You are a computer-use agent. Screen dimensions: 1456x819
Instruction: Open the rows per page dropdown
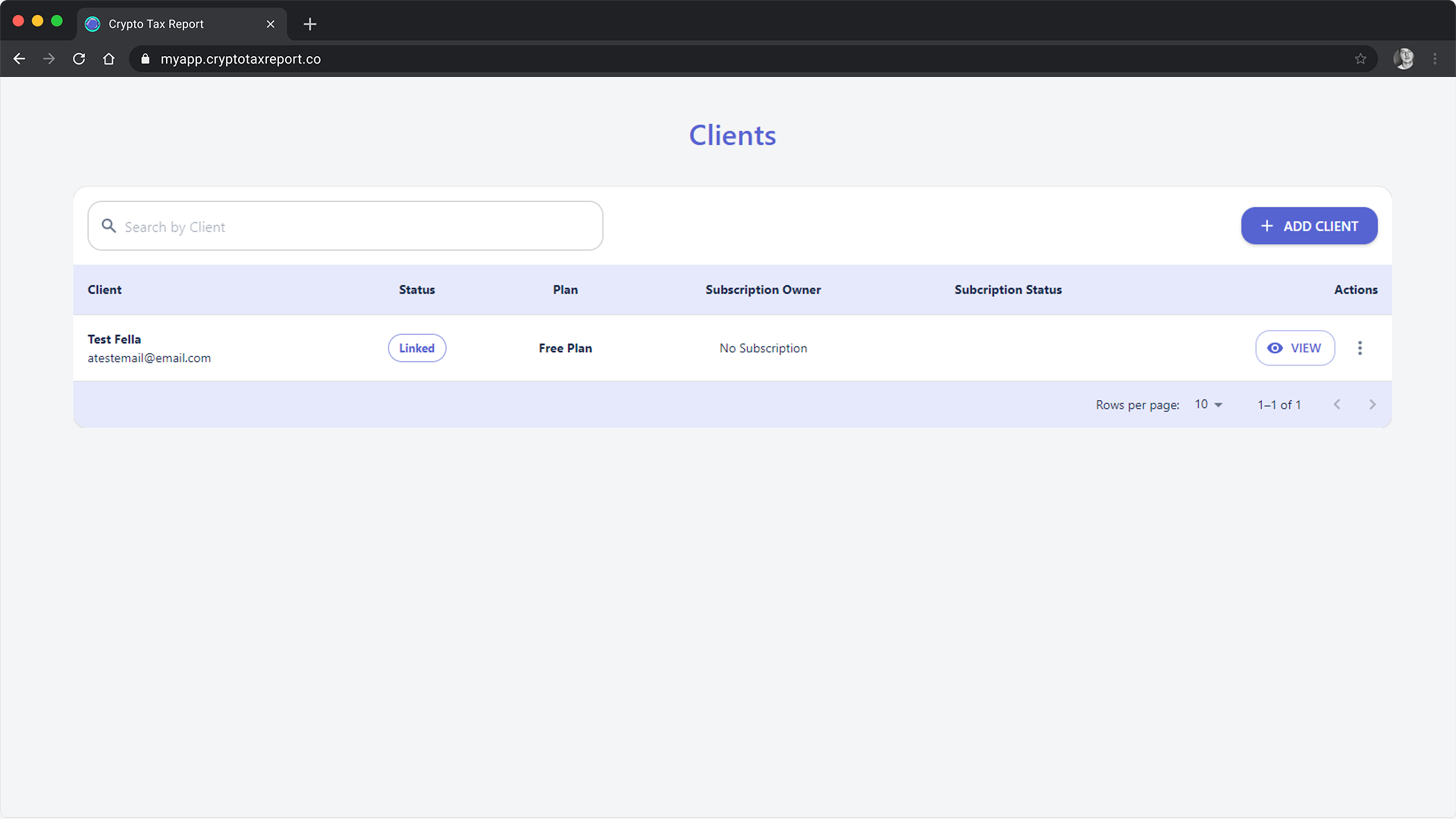pos(1209,405)
